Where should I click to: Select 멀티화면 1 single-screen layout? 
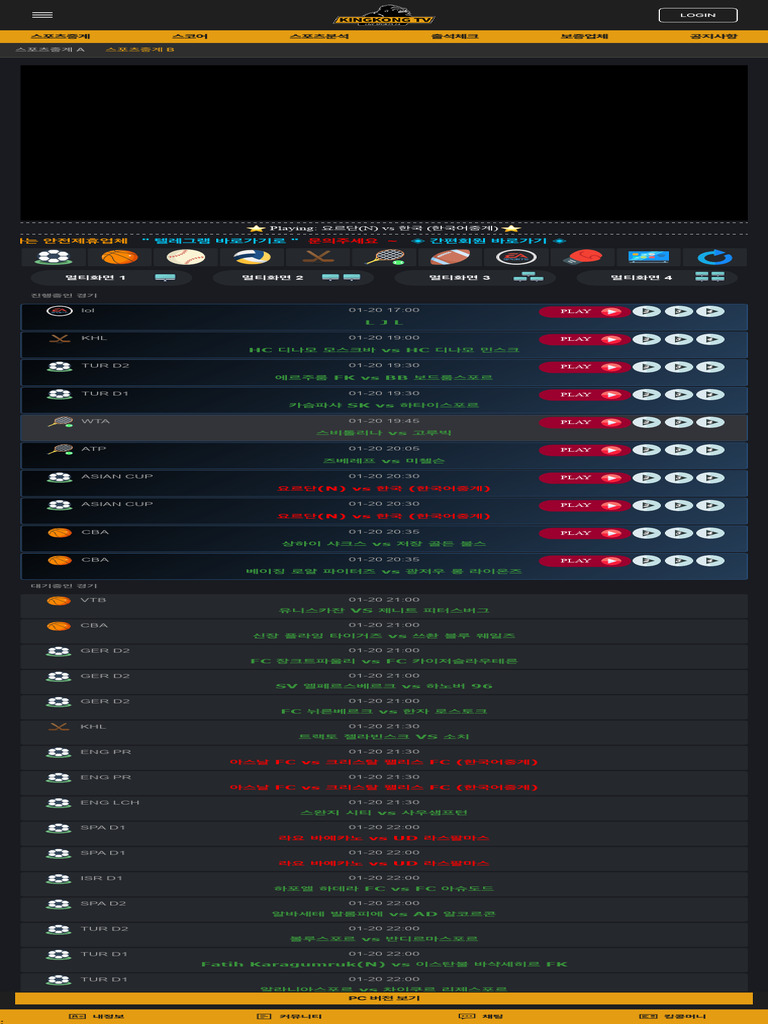point(112,278)
